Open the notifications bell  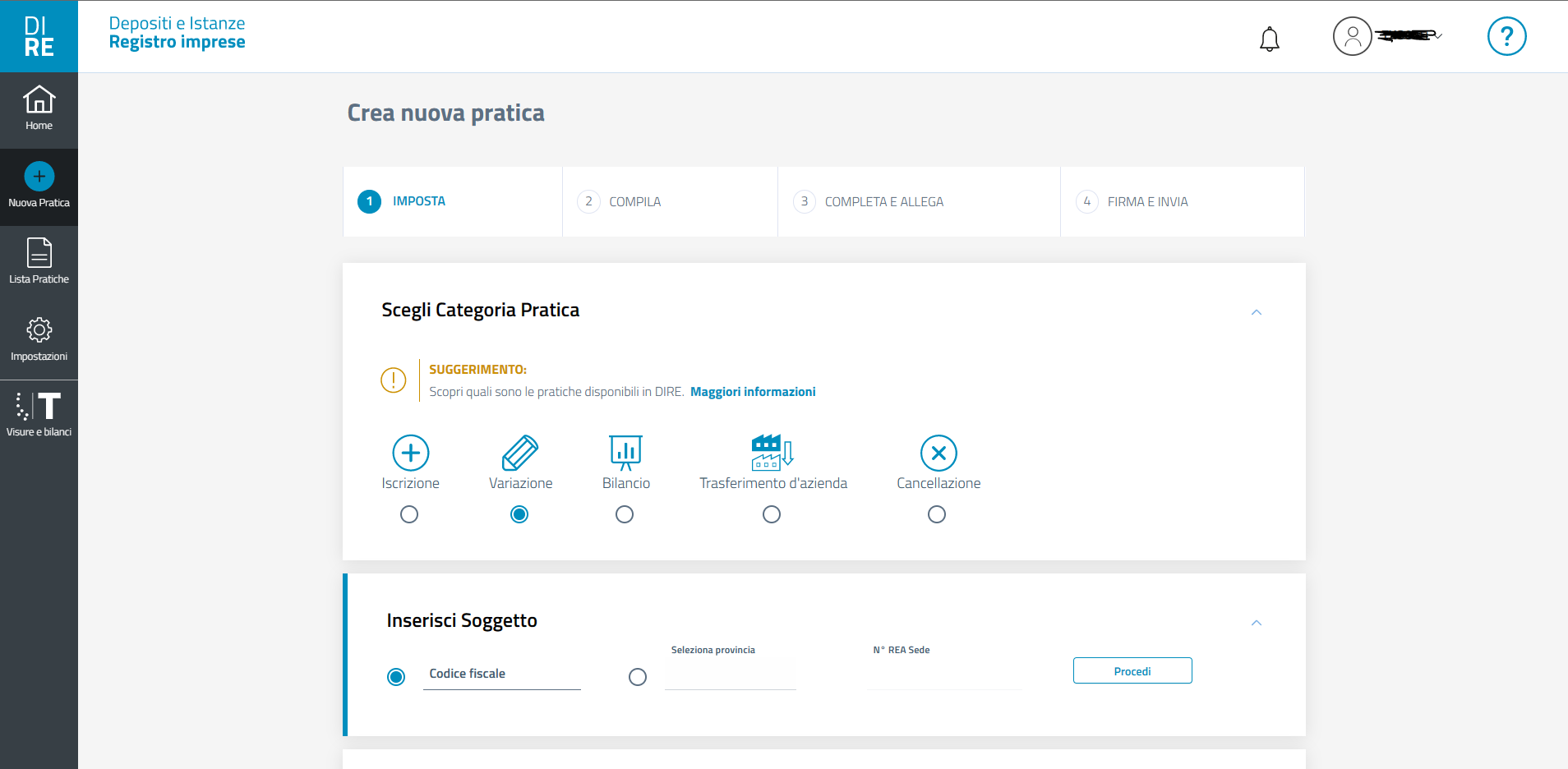coord(1269,39)
